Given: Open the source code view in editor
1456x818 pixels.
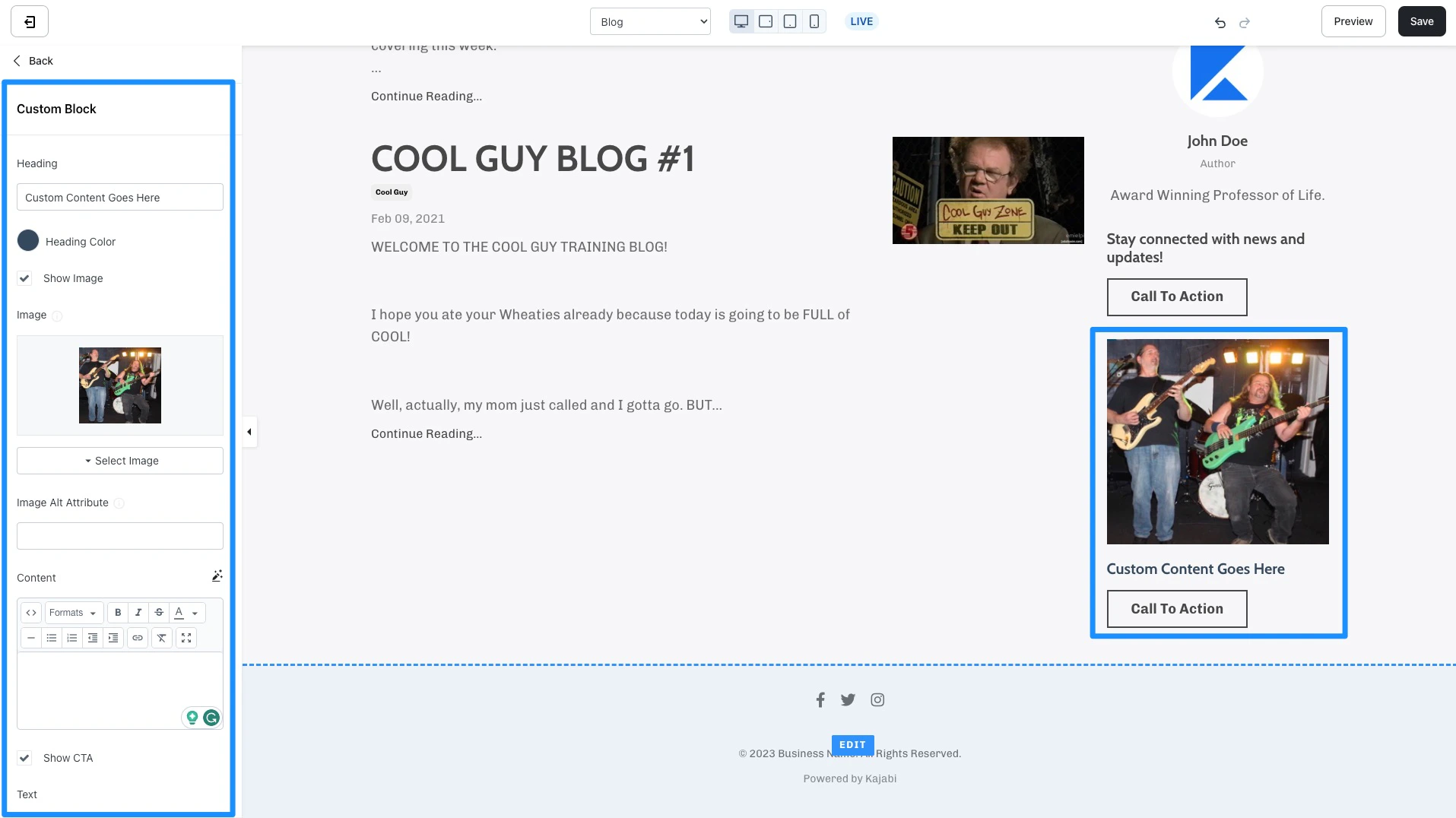Looking at the screenshot, I should pyautogui.click(x=32, y=613).
